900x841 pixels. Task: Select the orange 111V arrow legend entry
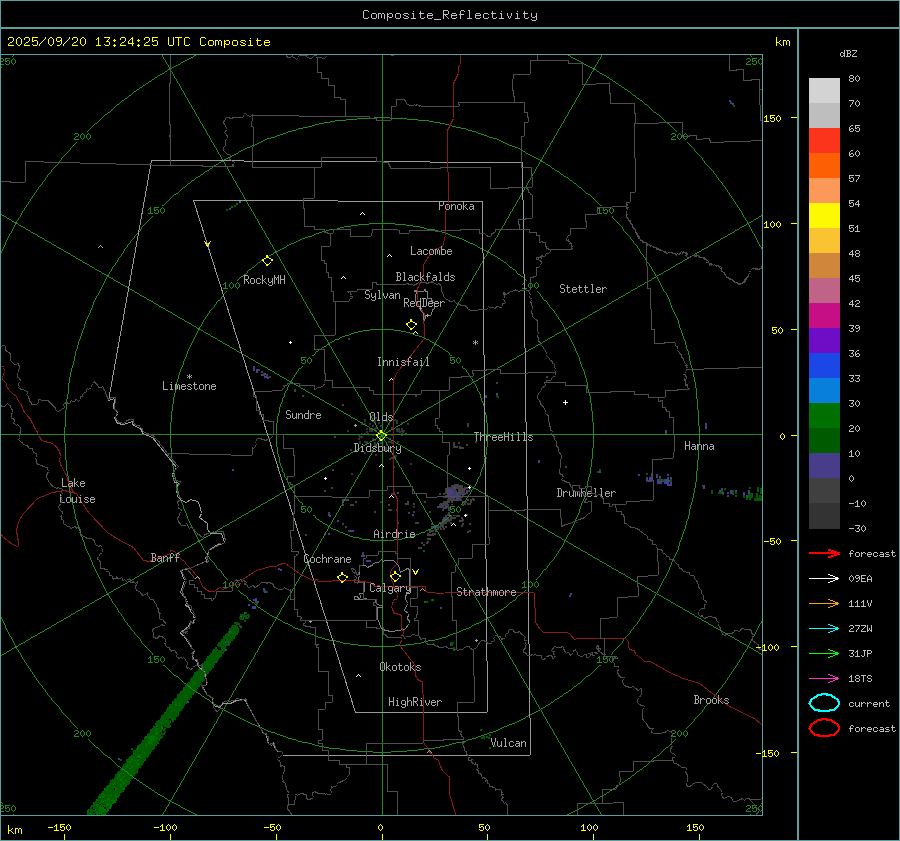pyautogui.click(x=824, y=603)
